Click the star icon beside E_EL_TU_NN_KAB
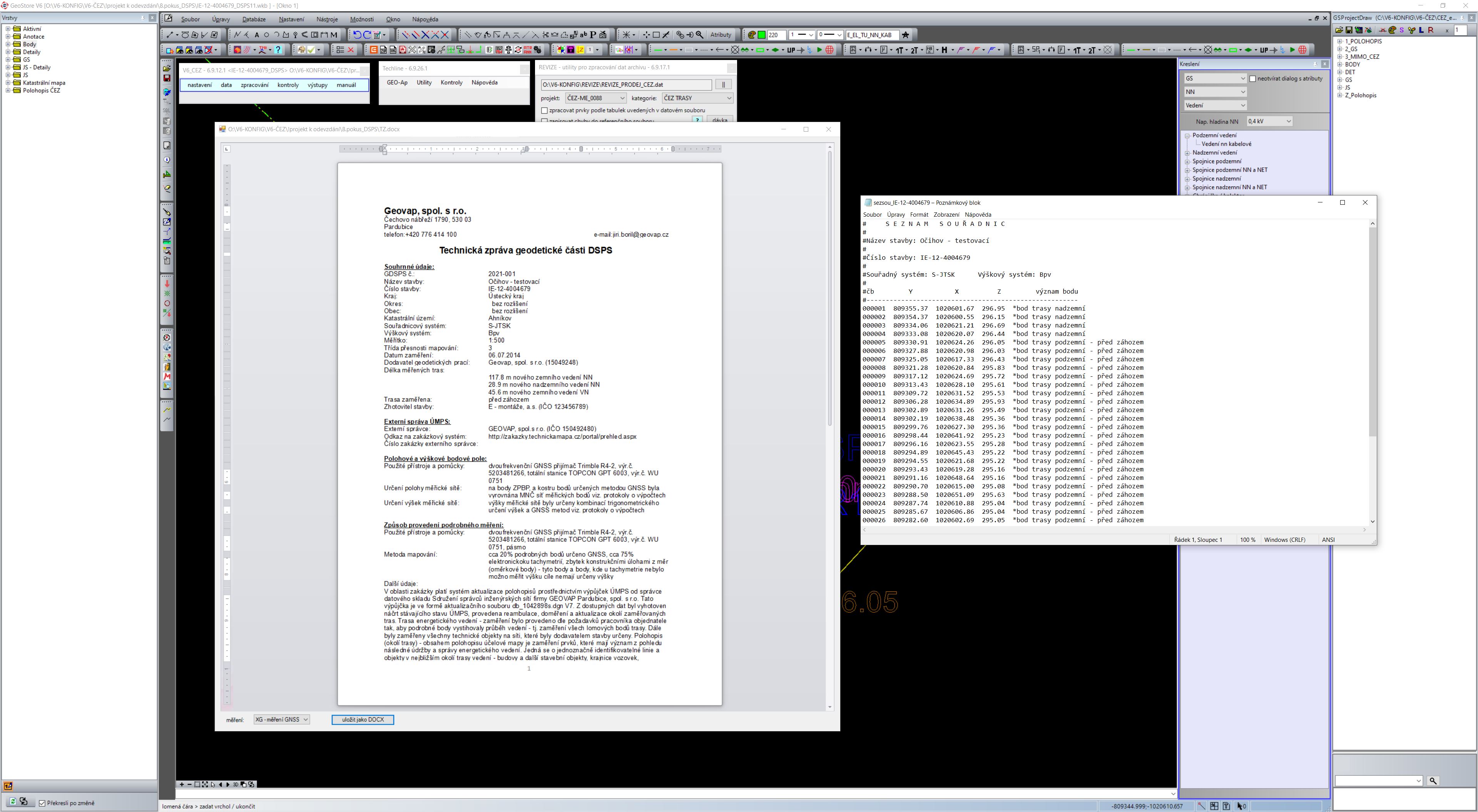The height and width of the screenshot is (812, 1478). [905, 35]
